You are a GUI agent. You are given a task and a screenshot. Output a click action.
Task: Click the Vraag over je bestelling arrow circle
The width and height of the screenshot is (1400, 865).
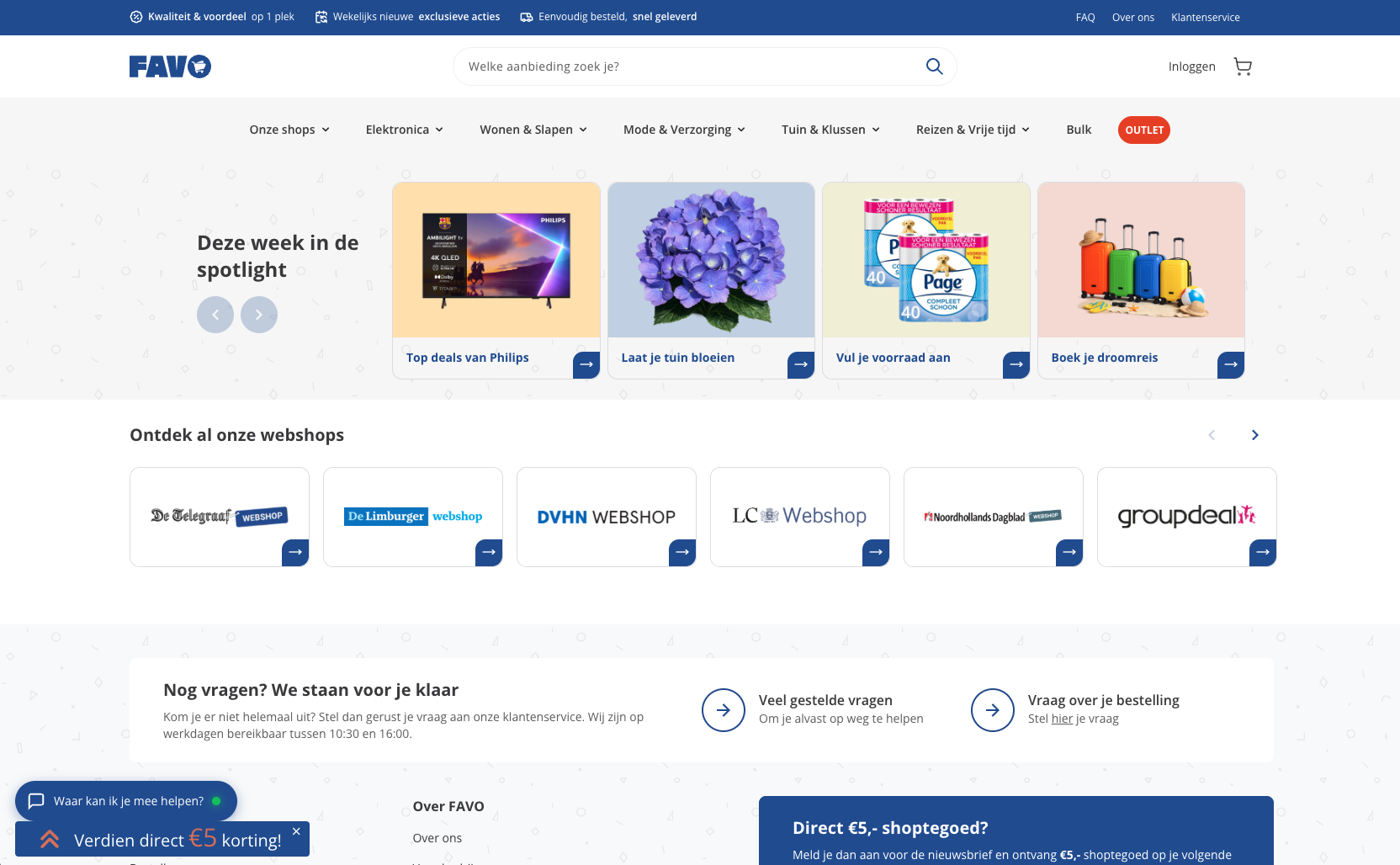(x=993, y=710)
